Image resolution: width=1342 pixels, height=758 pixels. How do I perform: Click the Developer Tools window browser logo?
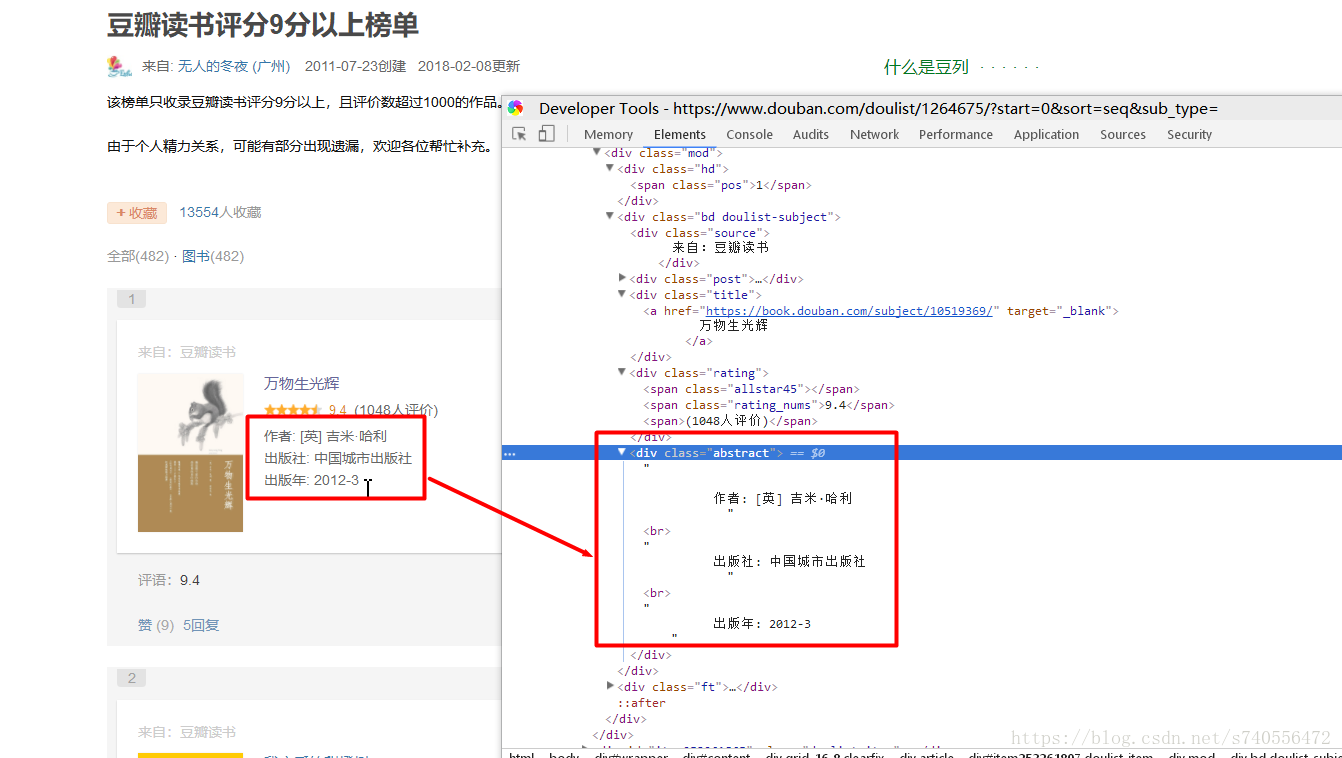pyautogui.click(x=516, y=108)
